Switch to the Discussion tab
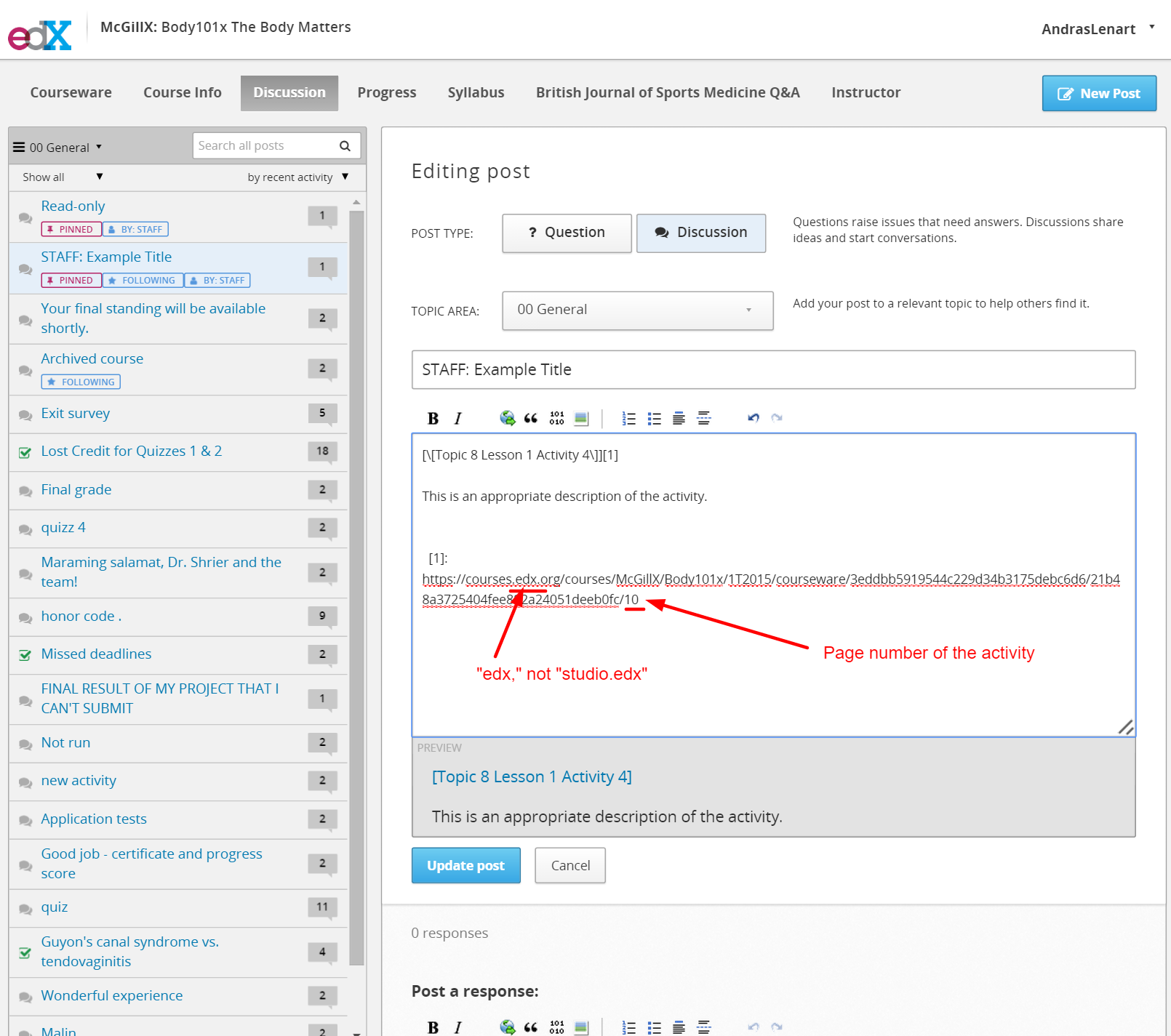The width and height of the screenshot is (1171, 1036). [289, 93]
